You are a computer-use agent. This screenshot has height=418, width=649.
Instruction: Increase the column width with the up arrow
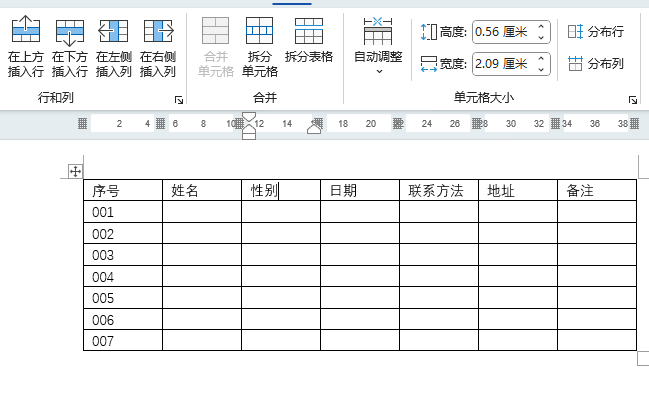pos(541,58)
